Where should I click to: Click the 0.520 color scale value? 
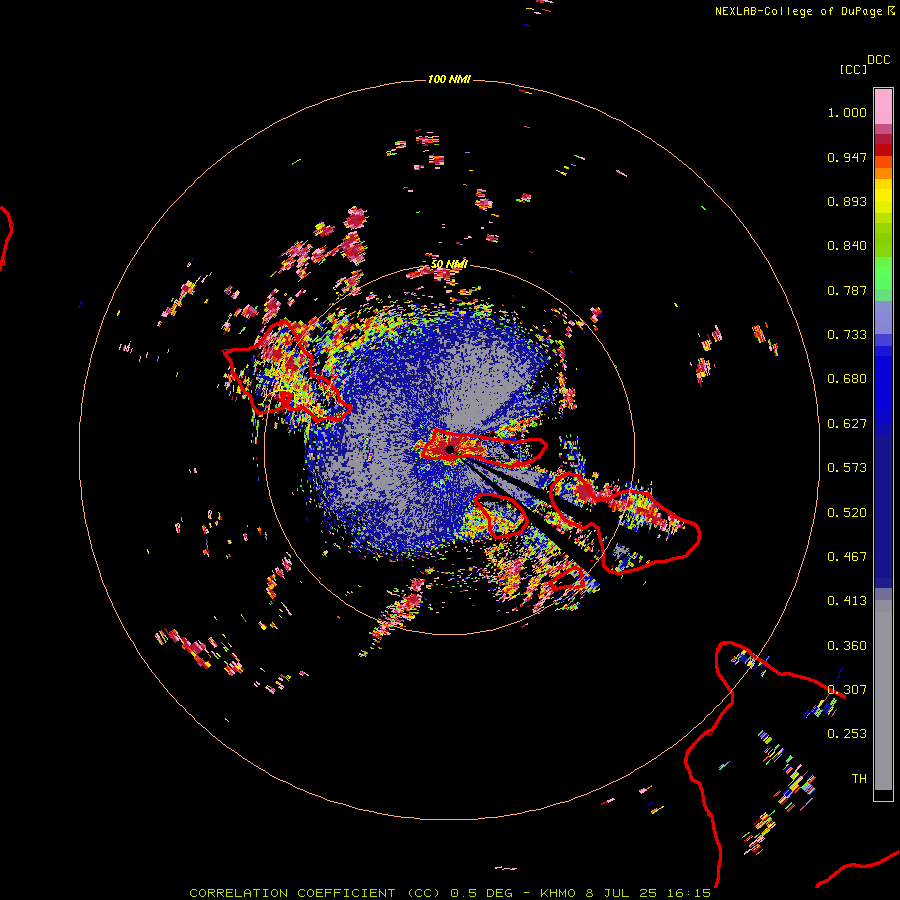pyautogui.click(x=847, y=513)
